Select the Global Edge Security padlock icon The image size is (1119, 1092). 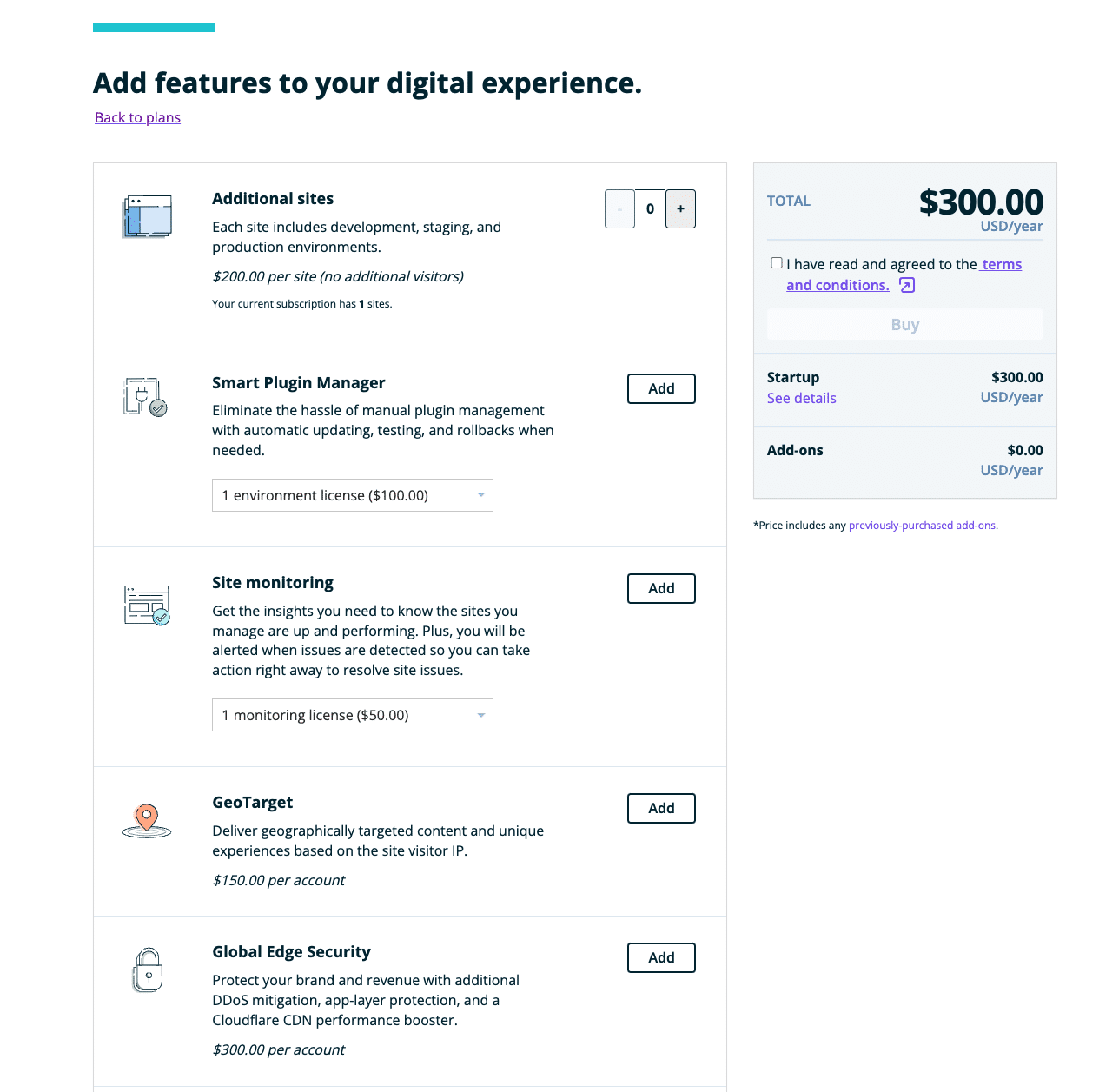[146, 970]
